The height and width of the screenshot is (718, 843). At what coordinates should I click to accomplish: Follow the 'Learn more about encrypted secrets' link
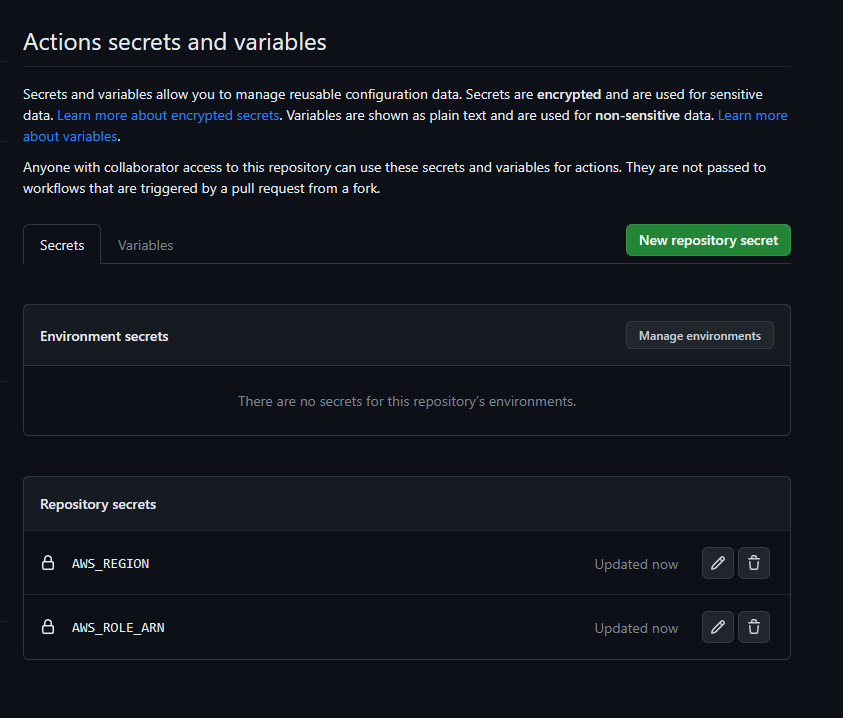coord(168,116)
